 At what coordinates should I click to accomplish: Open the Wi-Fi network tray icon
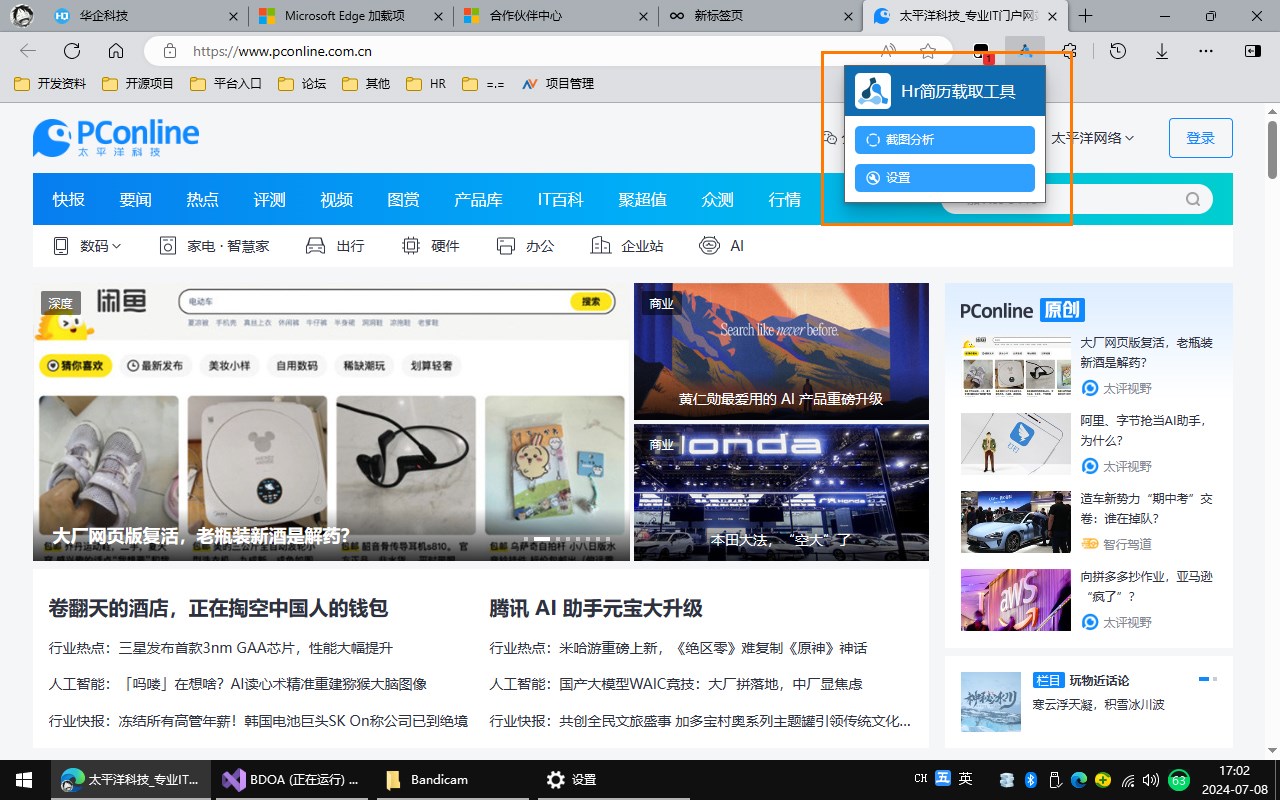tap(1129, 779)
